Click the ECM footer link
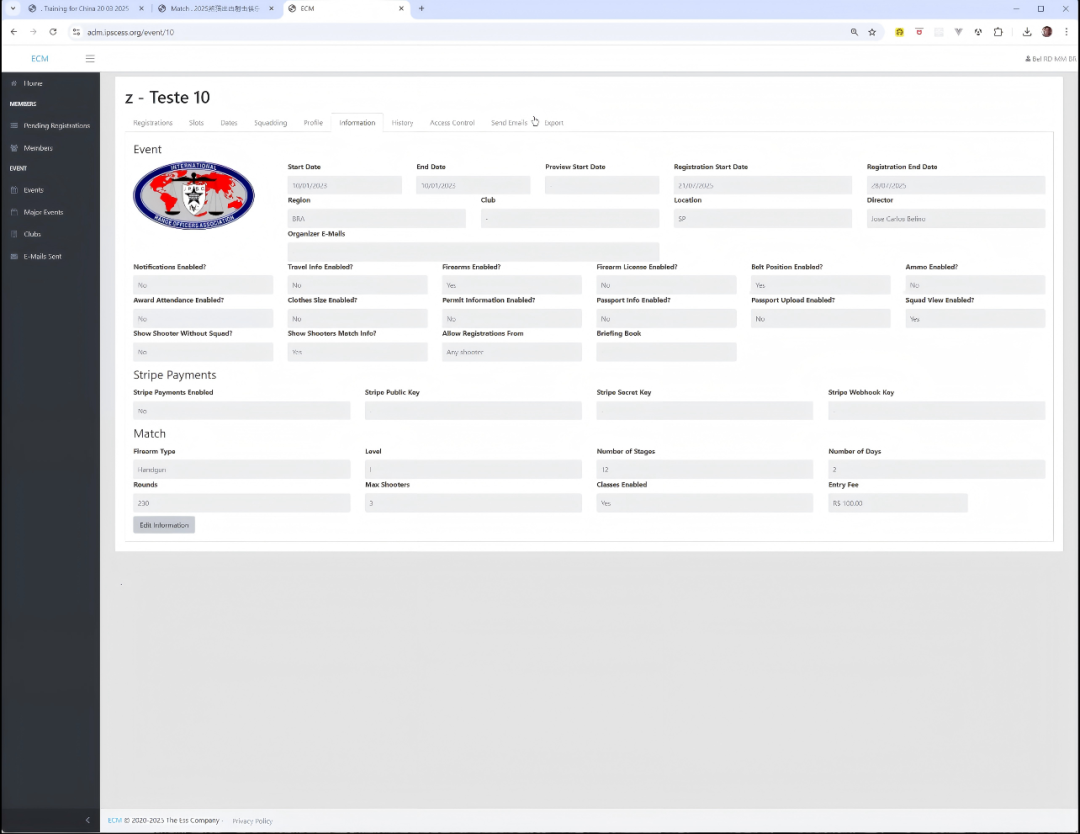The image size is (1080, 834). pos(114,821)
